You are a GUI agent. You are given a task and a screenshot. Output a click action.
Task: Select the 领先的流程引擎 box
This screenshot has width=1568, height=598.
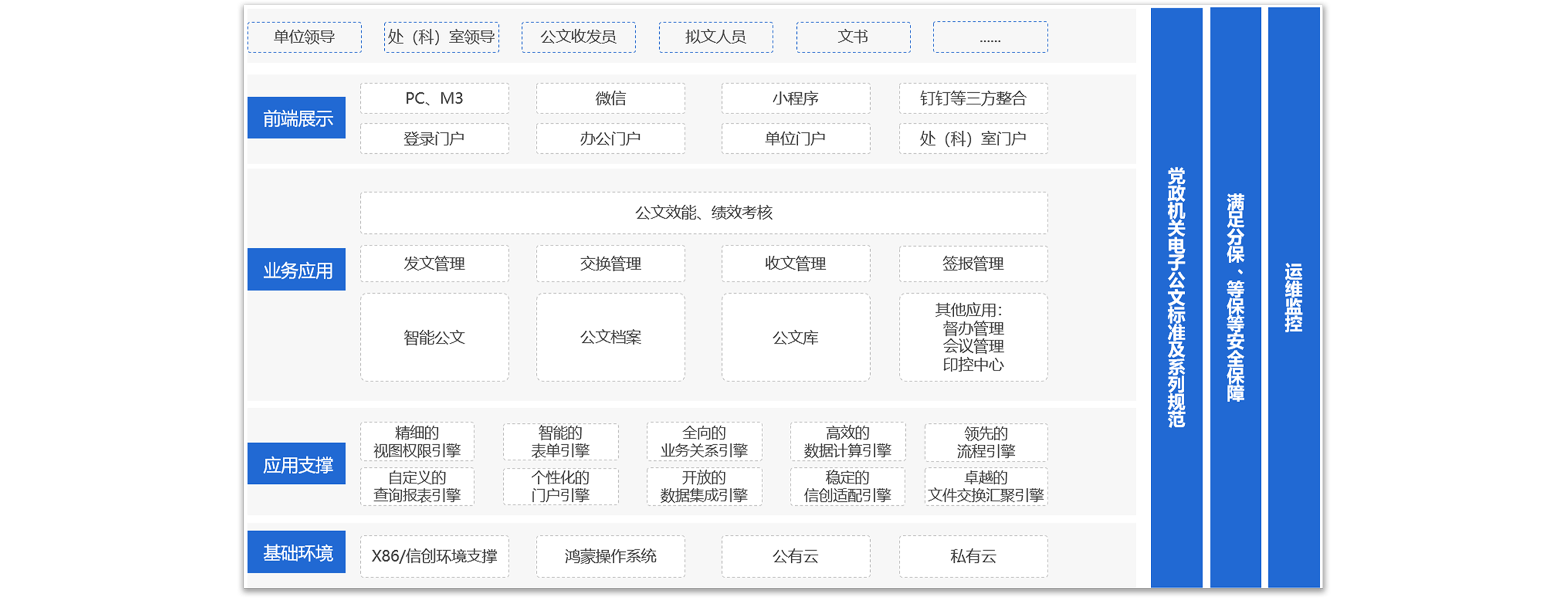986,442
